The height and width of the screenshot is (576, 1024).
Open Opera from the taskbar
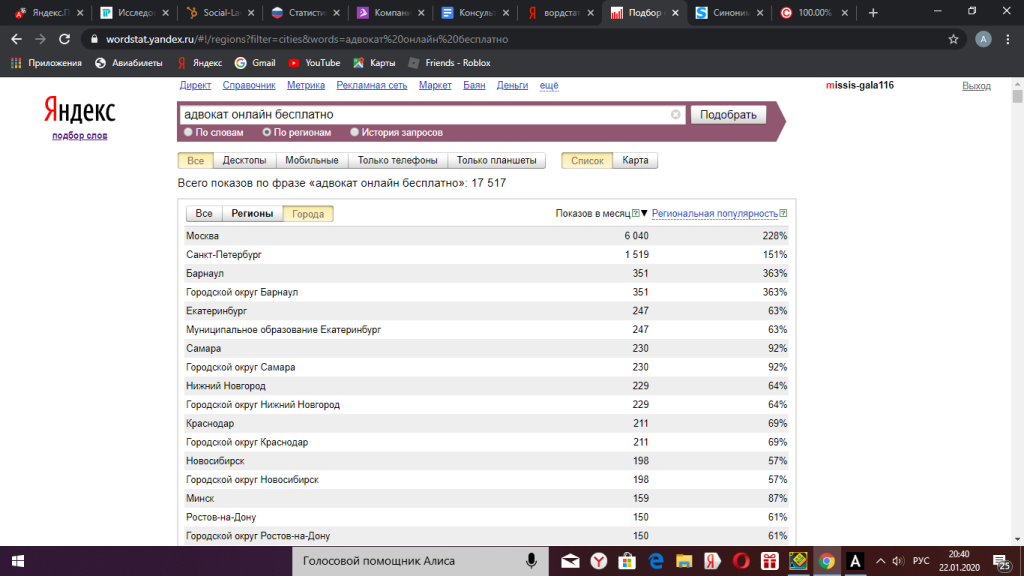click(742, 561)
